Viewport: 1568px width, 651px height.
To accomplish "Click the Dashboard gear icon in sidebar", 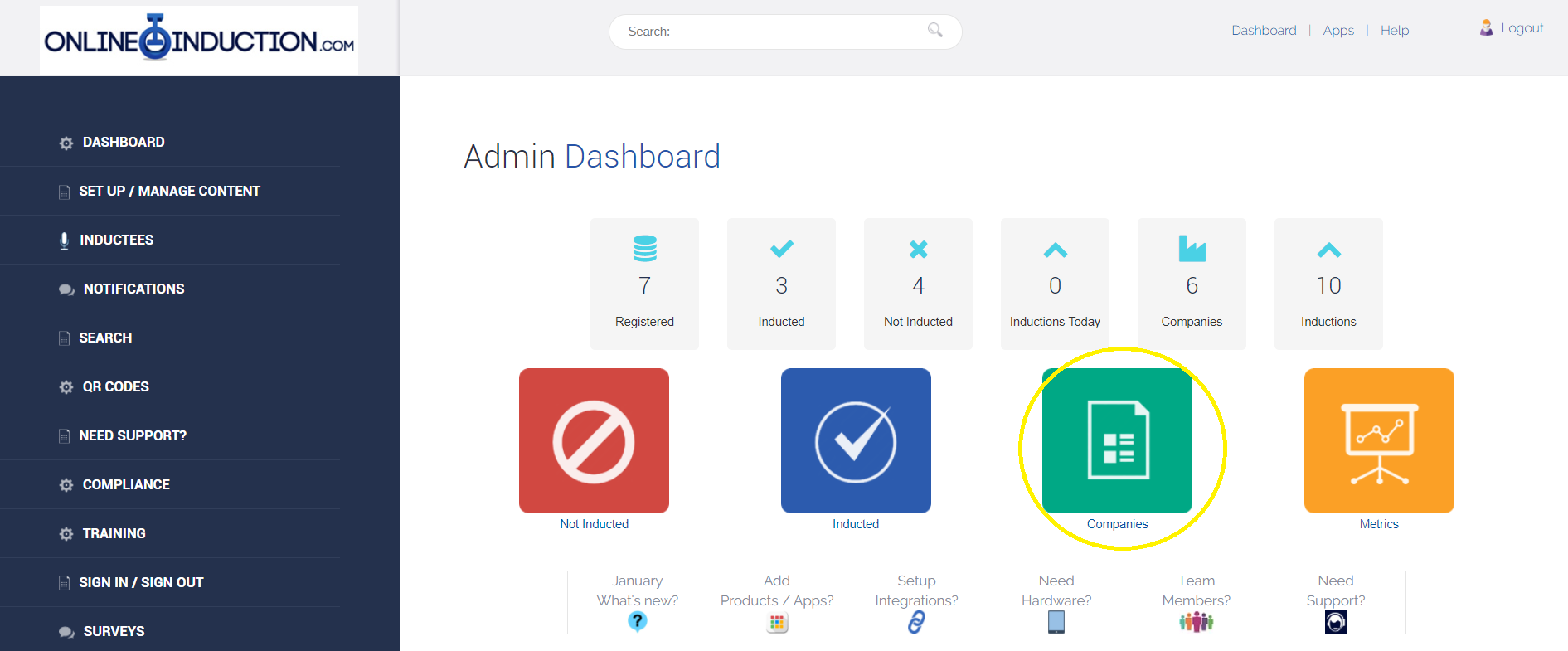I will [x=66, y=143].
